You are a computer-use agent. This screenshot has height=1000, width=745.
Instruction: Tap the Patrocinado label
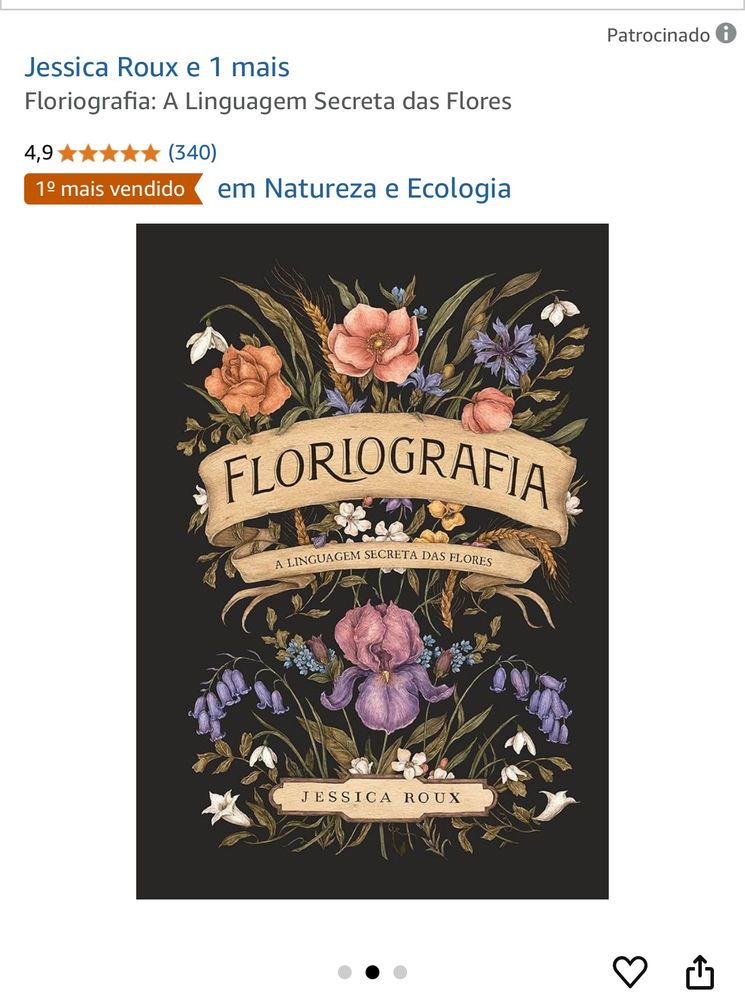658,34
